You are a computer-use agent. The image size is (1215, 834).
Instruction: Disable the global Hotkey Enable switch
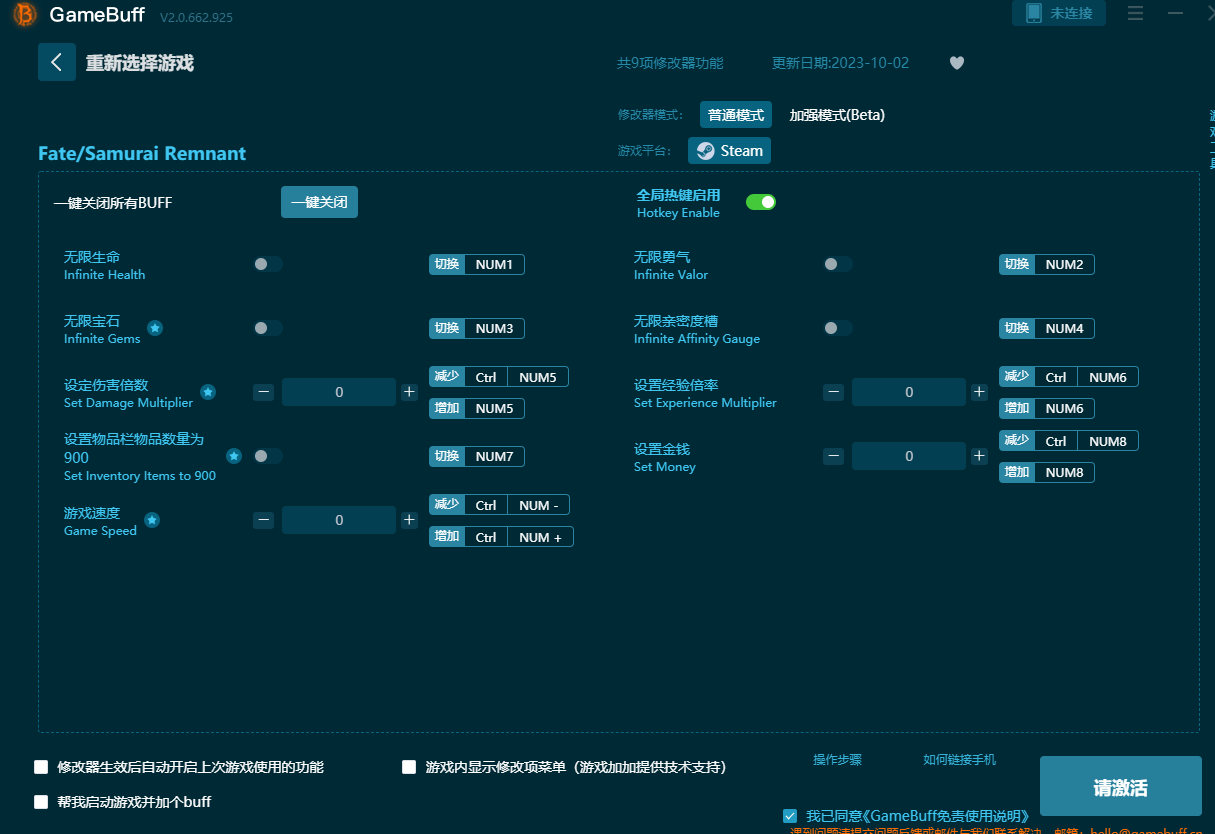(761, 202)
